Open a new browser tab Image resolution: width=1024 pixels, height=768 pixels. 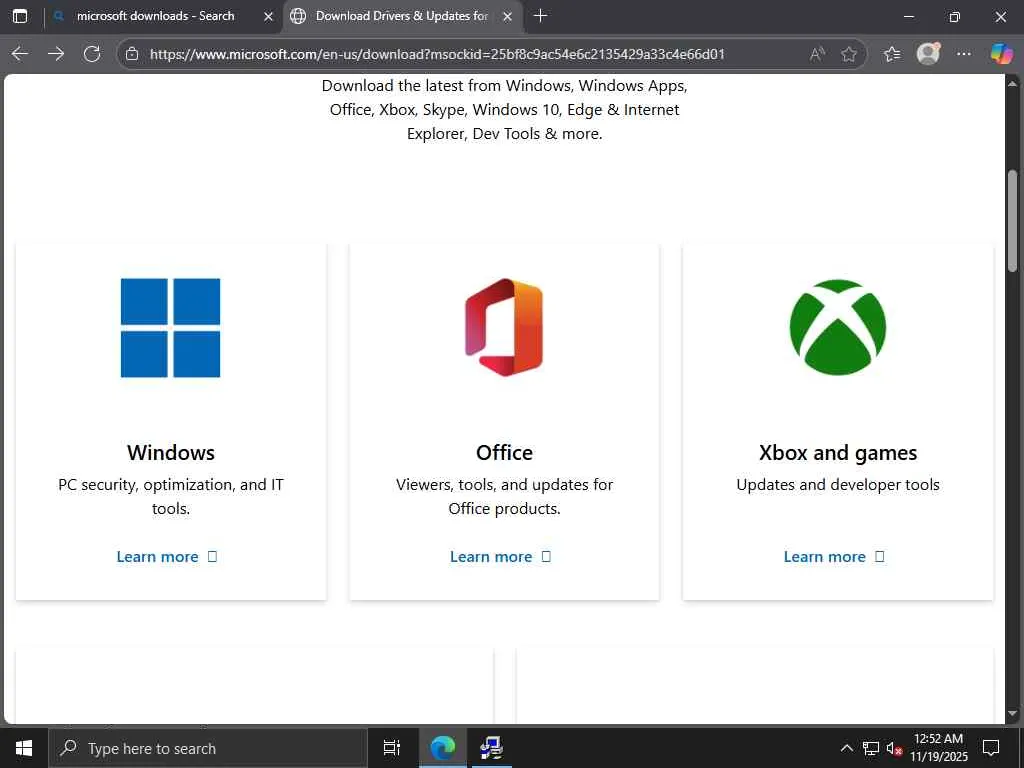coord(541,16)
